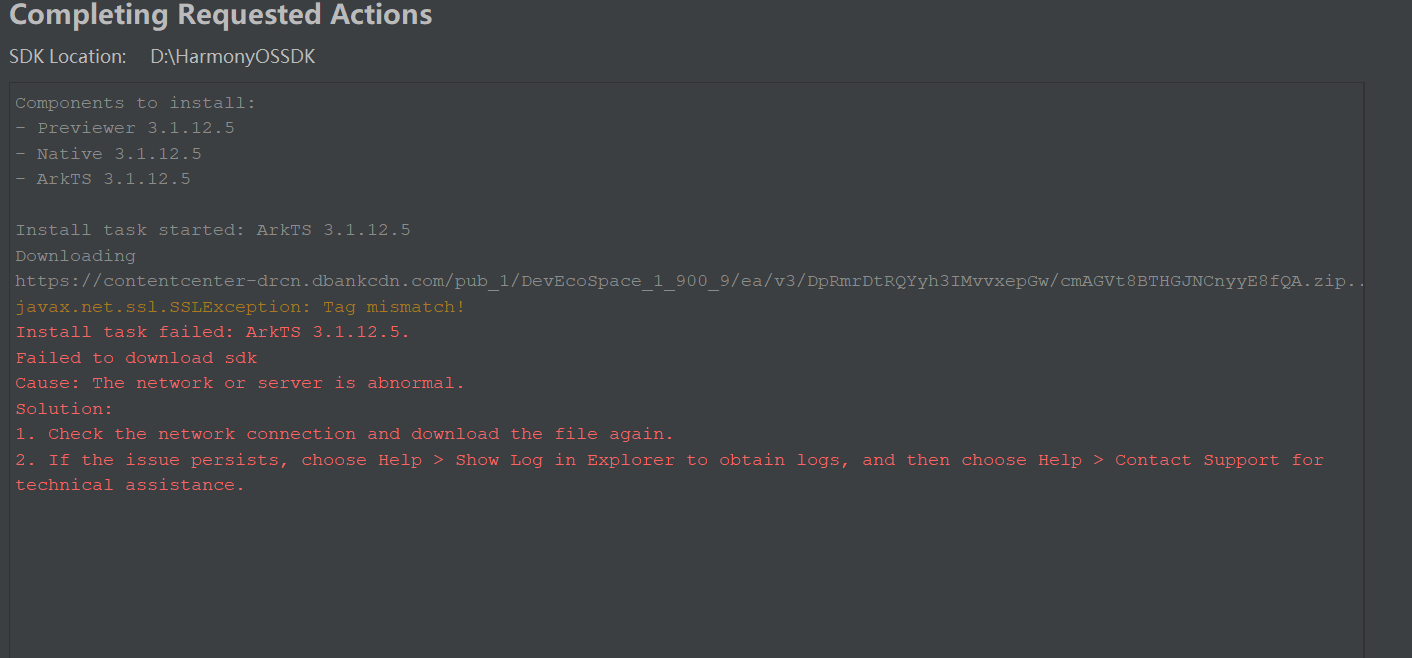Click the Cause network abnormal line
1412x658 pixels.
tap(240, 383)
